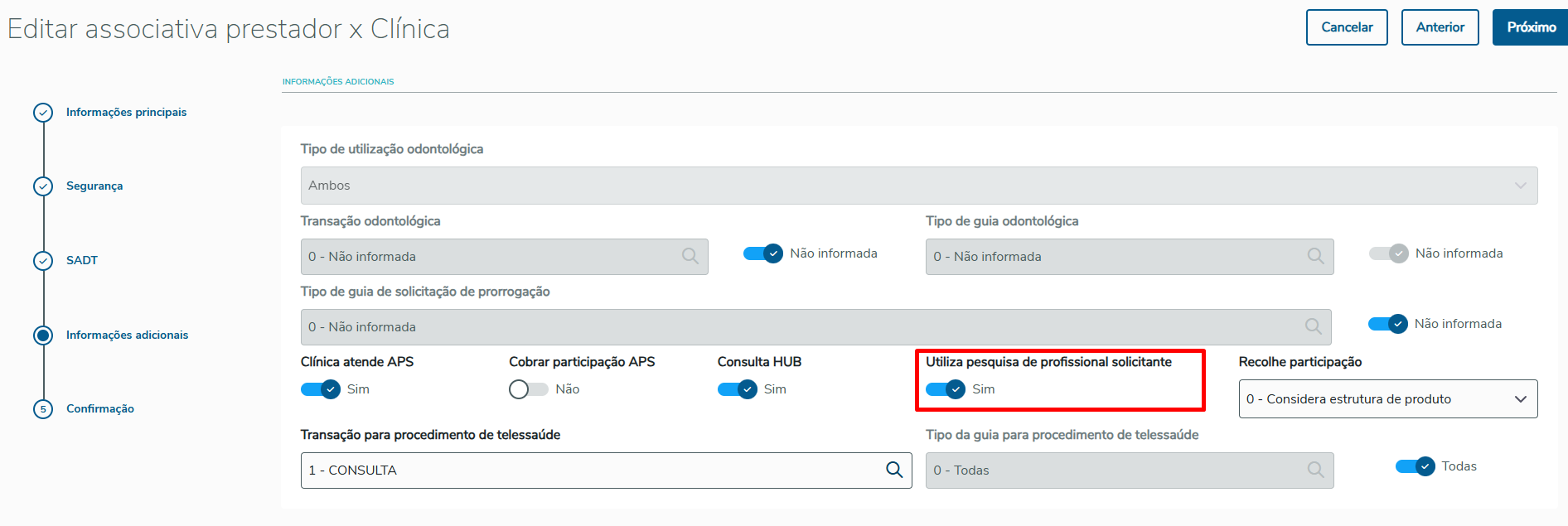Click search icon in solicitação de prorrogação field
Screen dimensions: 1568x526
point(1313,326)
